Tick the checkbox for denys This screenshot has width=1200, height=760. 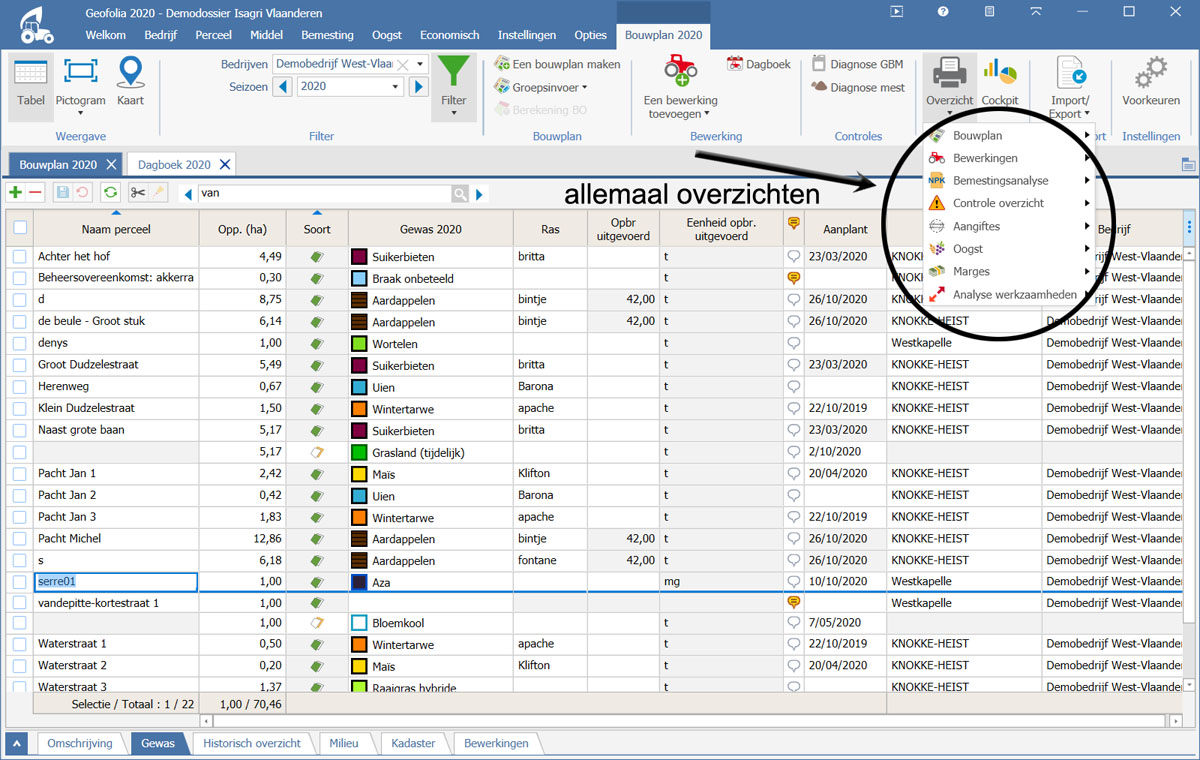pyautogui.click(x=20, y=343)
